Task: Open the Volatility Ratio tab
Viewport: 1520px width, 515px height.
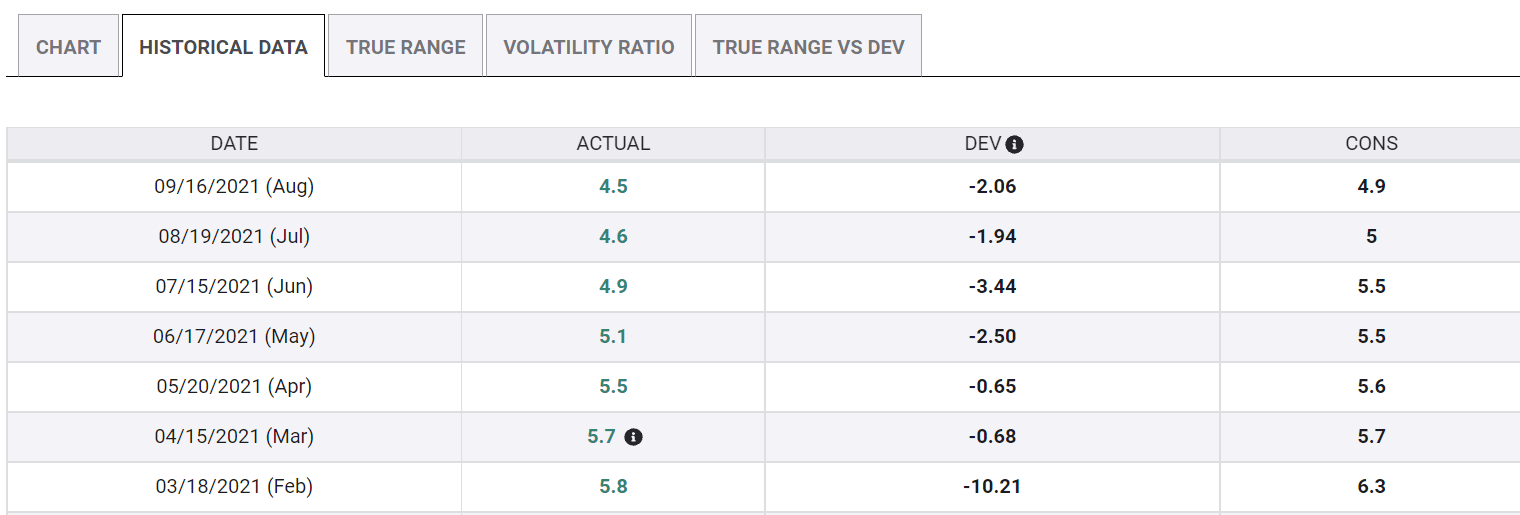Action: [589, 47]
